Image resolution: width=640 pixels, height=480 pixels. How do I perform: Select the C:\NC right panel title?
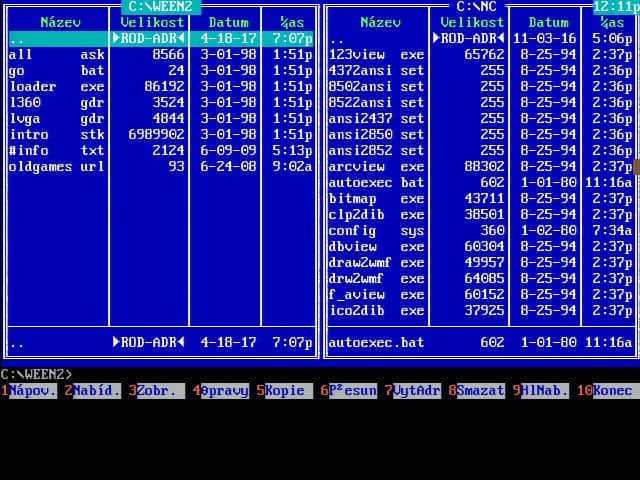tap(476, 7)
